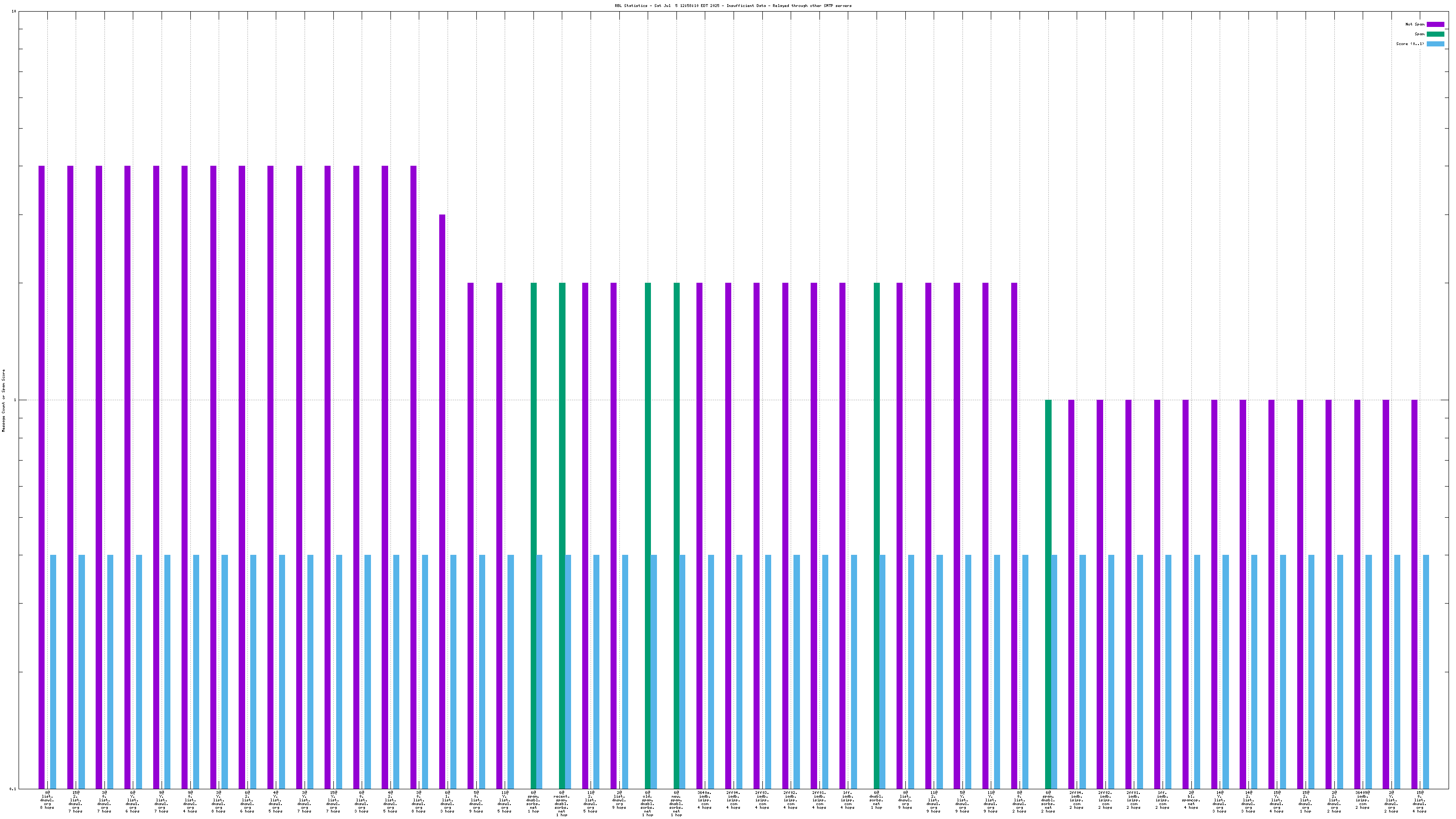Screen dimensions: 1456x819
Task: Click the 'Not Spam' legend text
Action: pos(1415,24)
